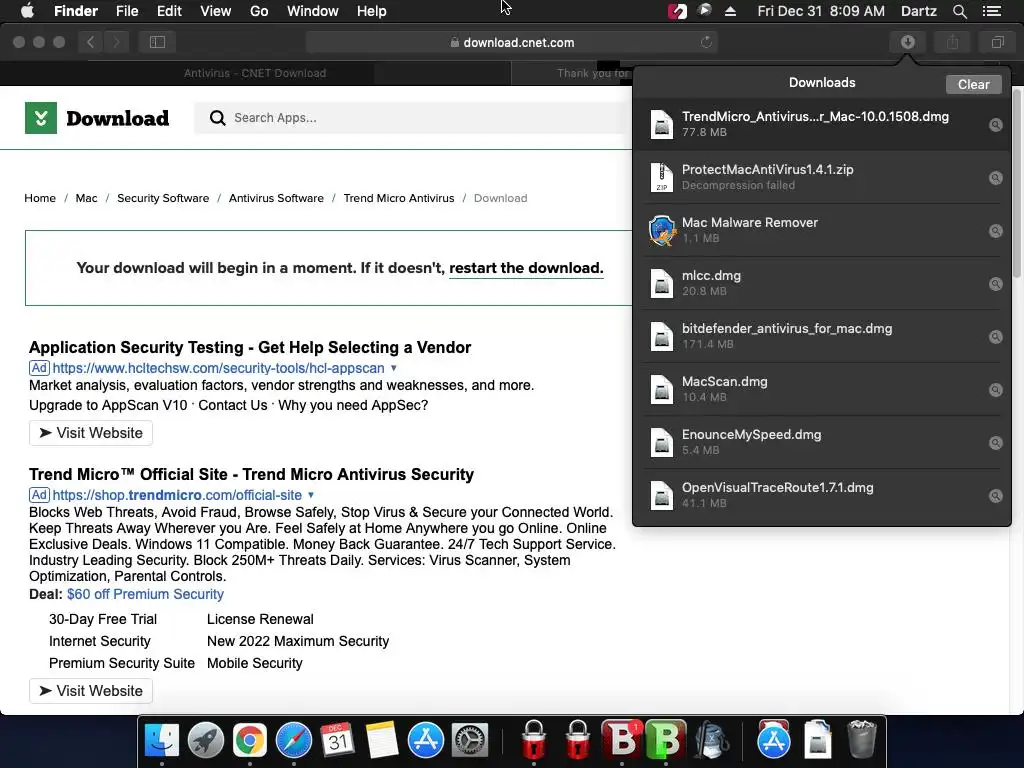Screen dimensions: 1024x768
Task: Switch to Antivirus - CNET Download tab
Action: pos(255,73)
